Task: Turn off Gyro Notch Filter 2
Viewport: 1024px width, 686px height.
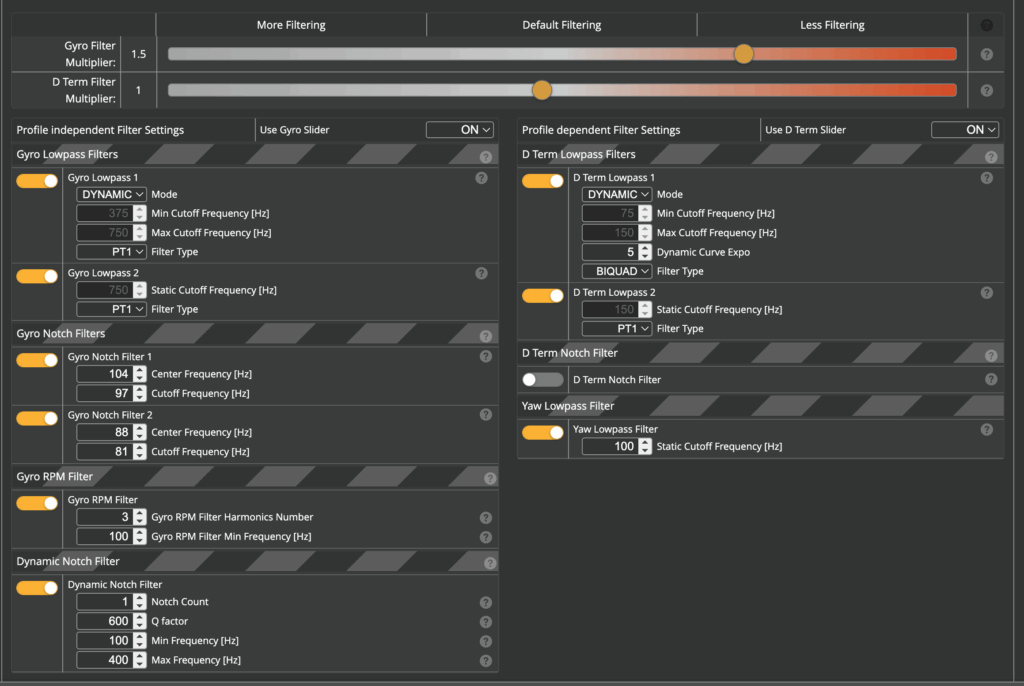Action: 37,418
